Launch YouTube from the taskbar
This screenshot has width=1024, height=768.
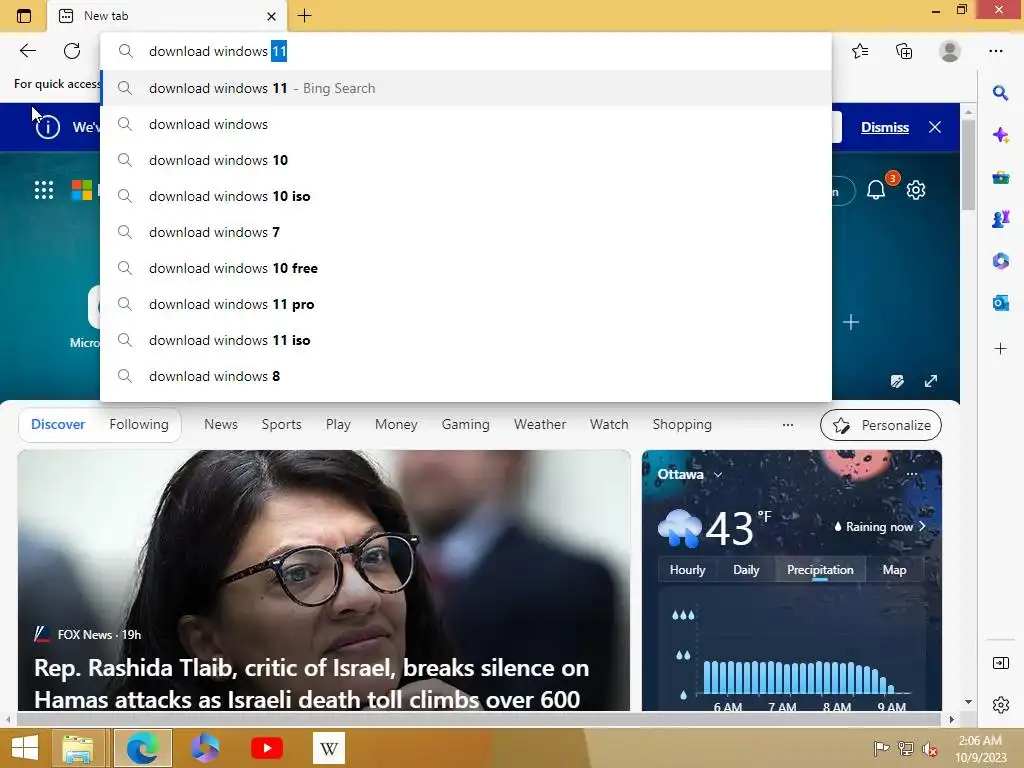tap(266, 748)
